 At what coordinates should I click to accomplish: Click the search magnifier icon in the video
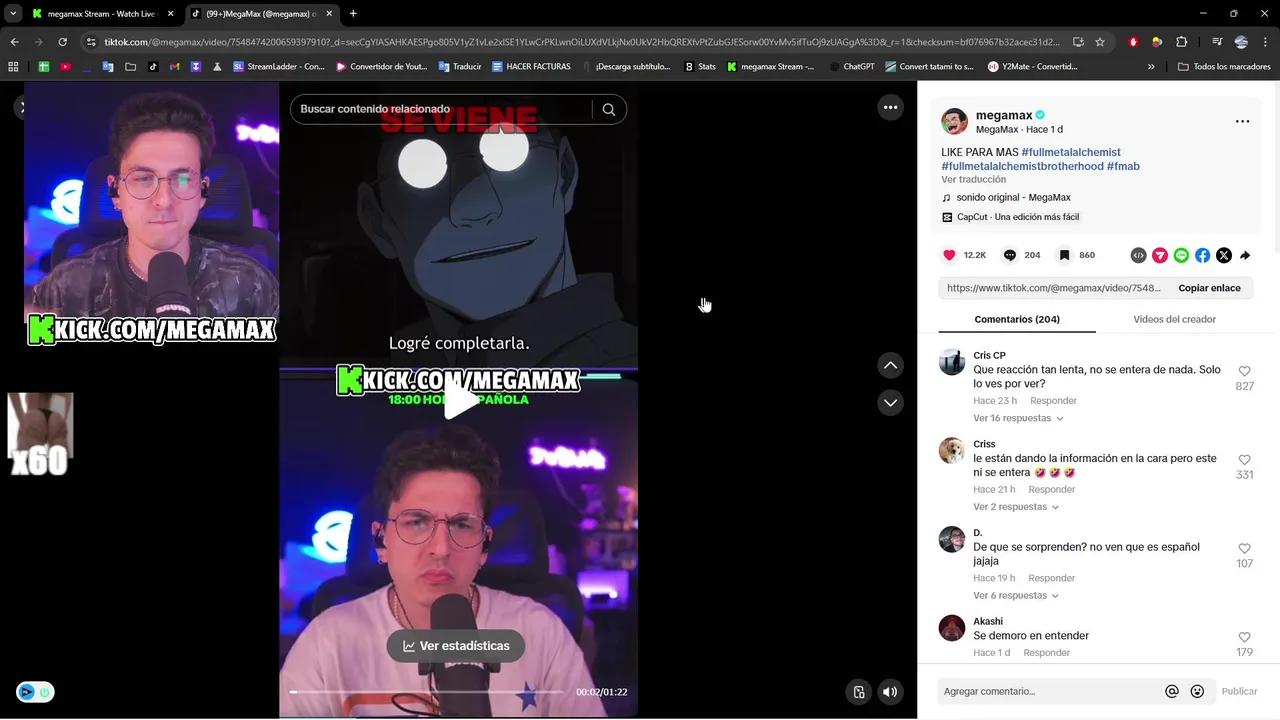click(x=609, y=109)
